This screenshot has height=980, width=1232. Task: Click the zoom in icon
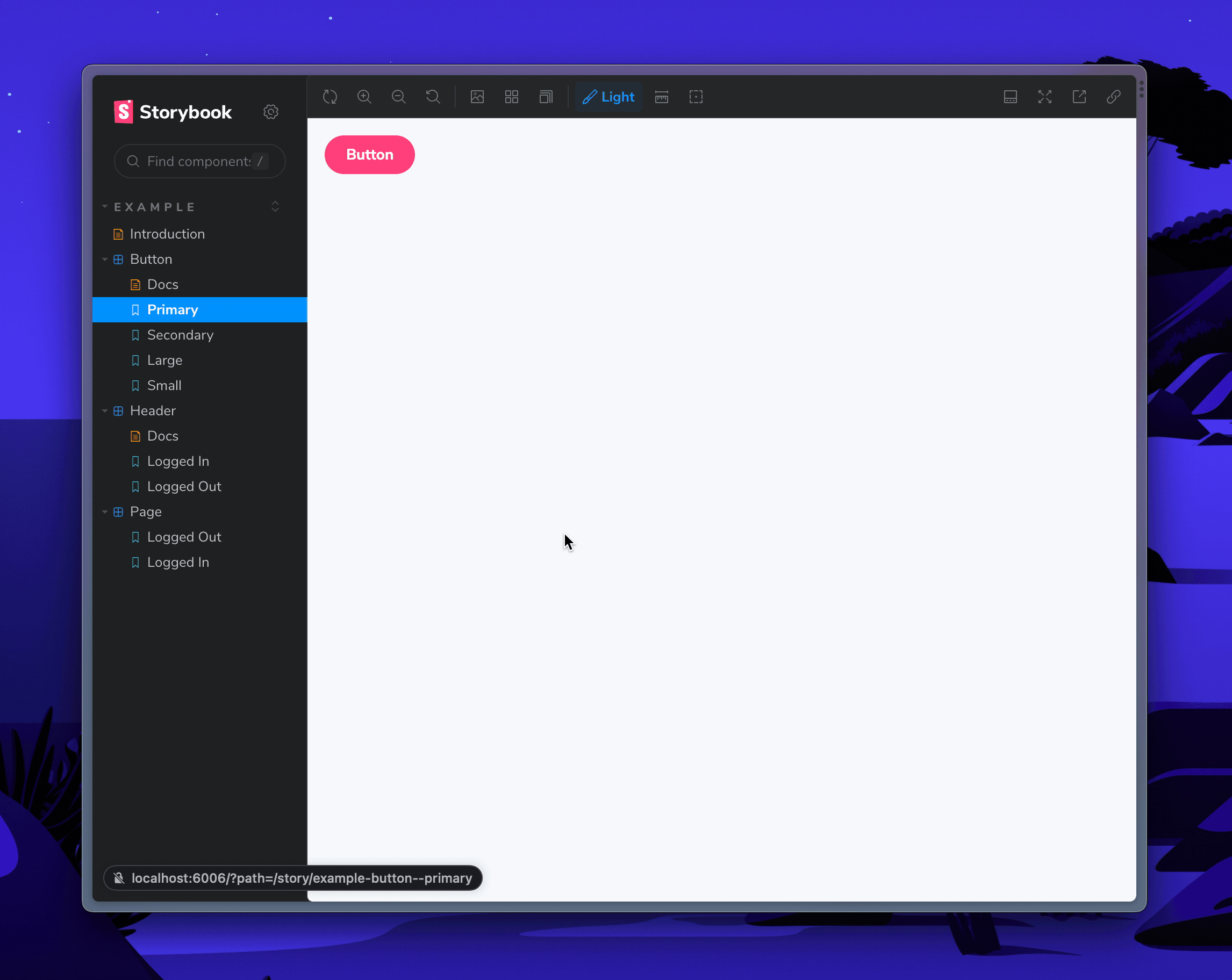coord(365,97)
